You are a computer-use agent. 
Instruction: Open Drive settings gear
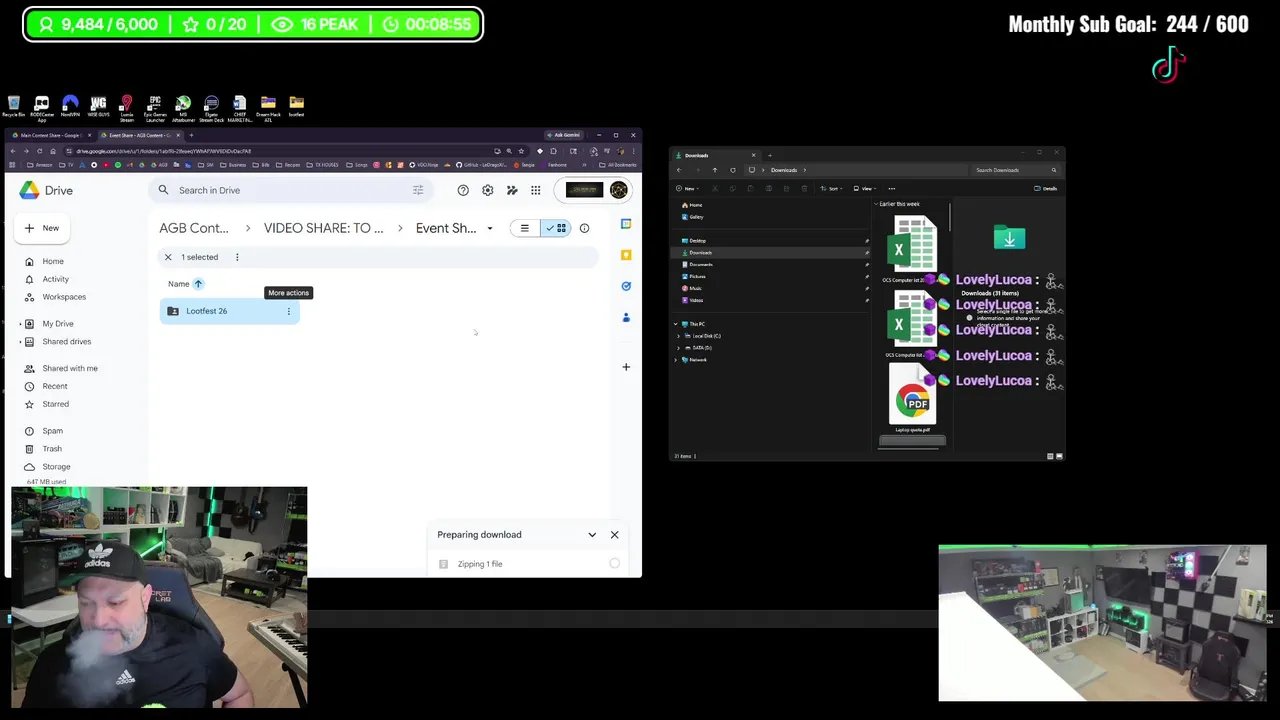[x=487, y=190]
